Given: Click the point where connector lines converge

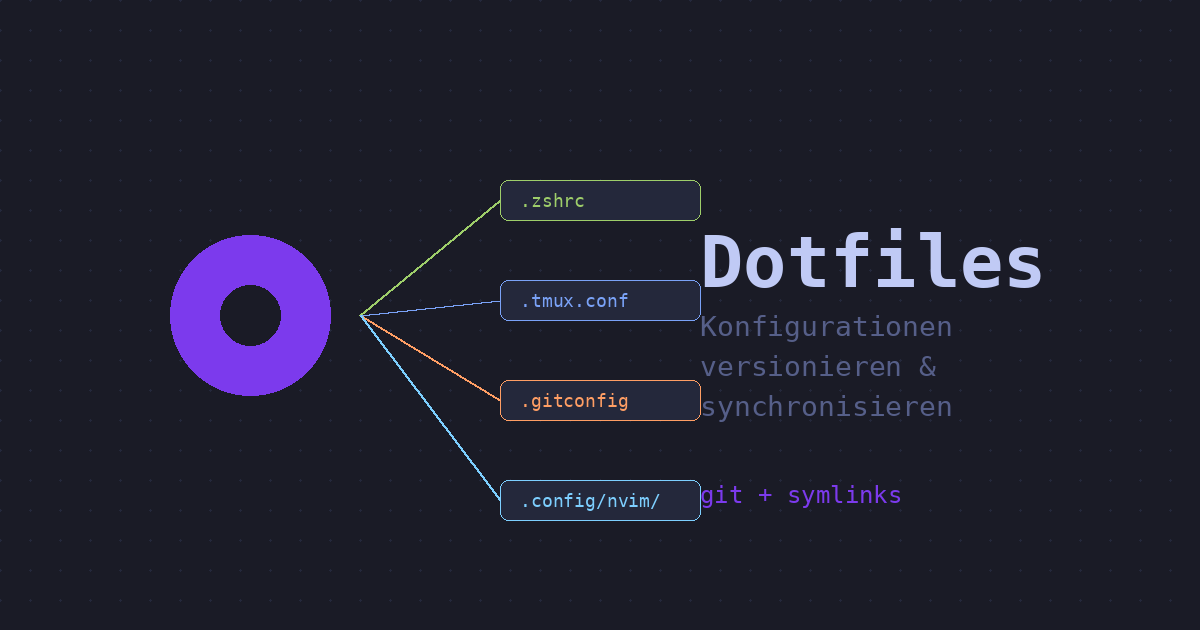Looking at the screenshot, I should tap(361, 315).
